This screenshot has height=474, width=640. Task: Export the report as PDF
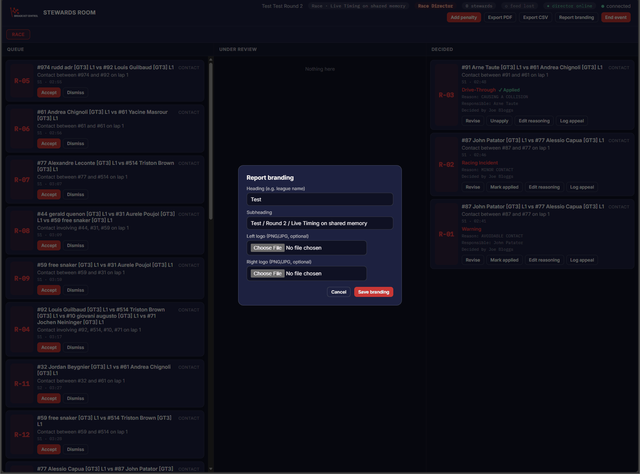(x=500, y=17)
